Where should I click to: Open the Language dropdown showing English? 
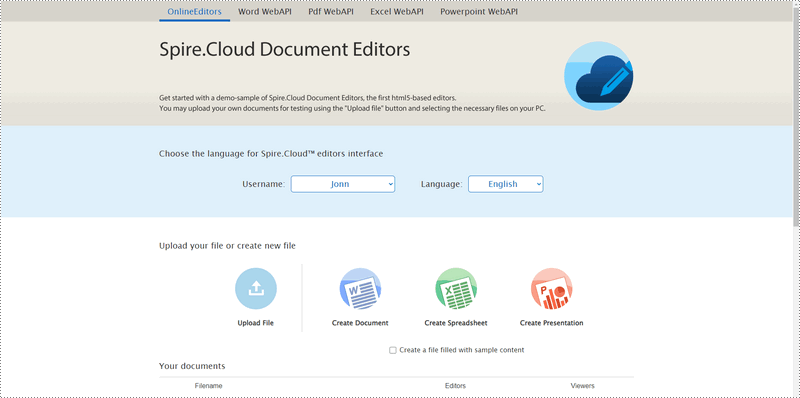[506, 184]
